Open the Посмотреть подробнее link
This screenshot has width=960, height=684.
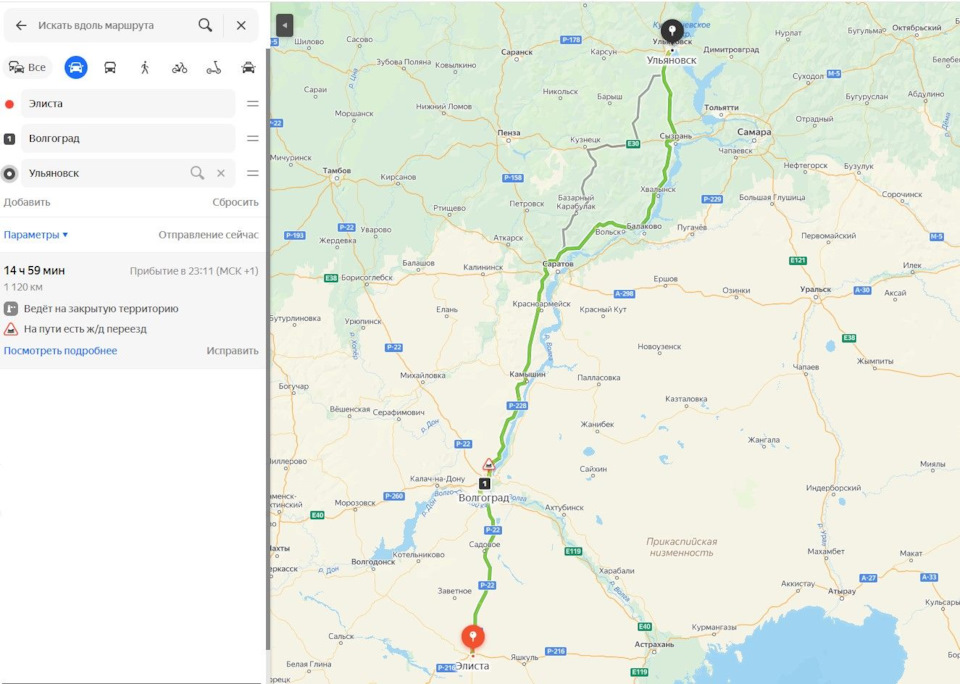click(x=61, y=351)
